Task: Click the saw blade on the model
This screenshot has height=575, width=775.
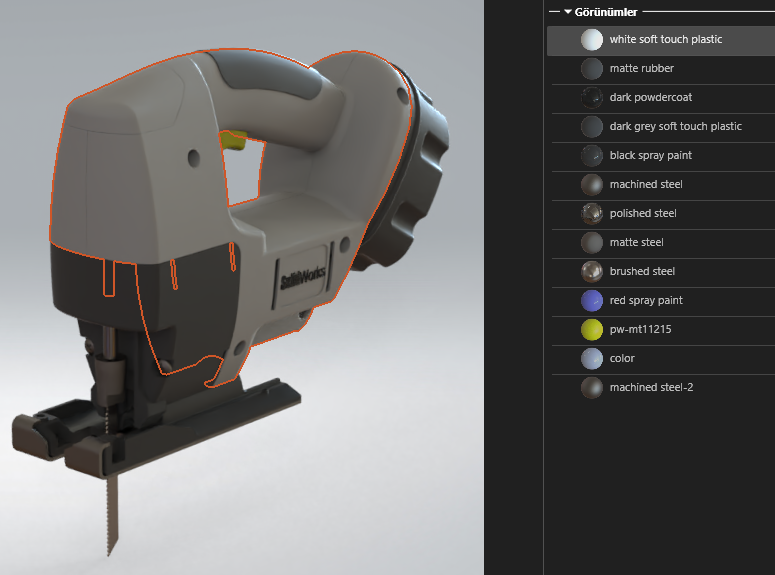Action: tap(111, 510)
